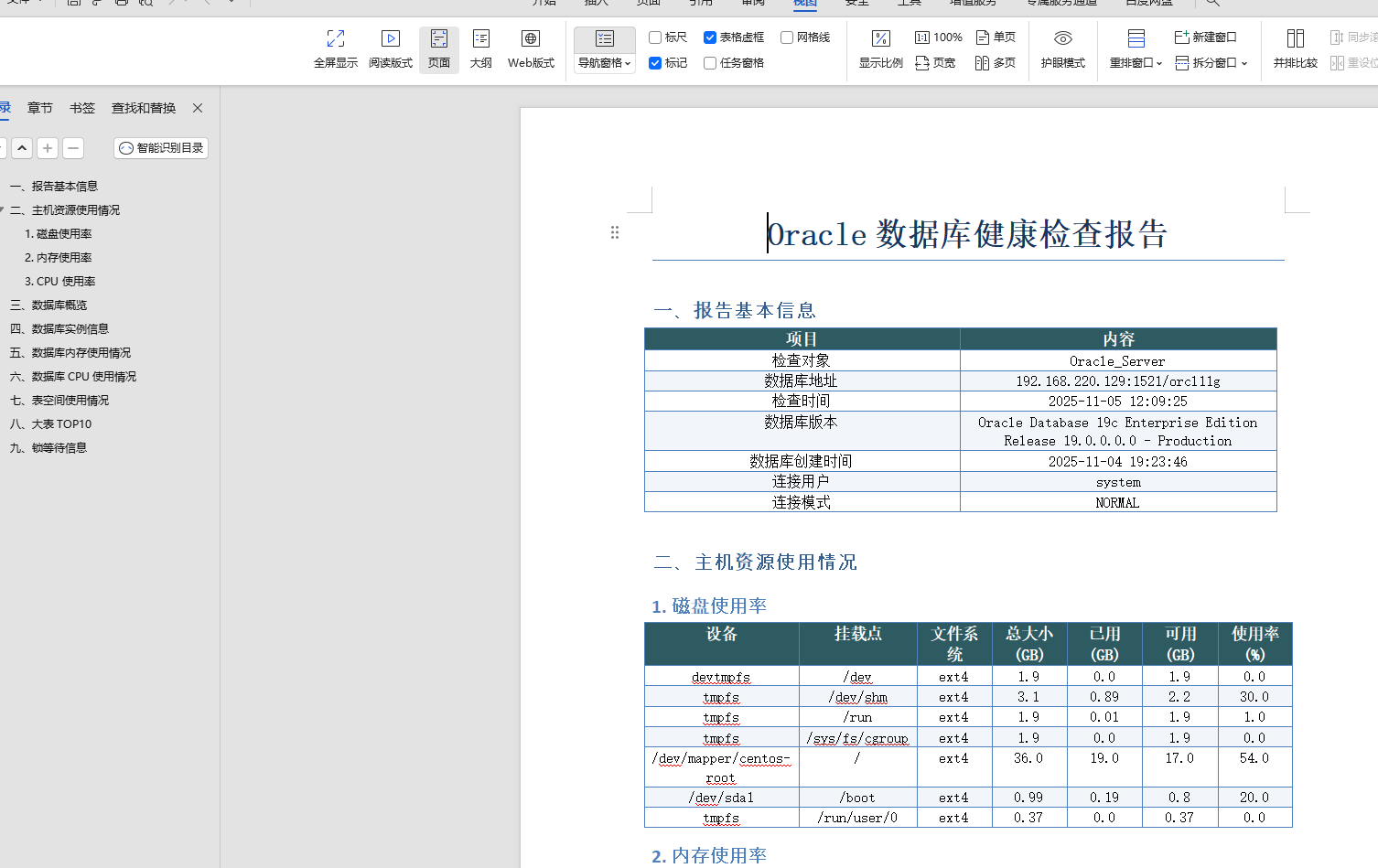The width and height of the screenshot is (1378, 868).
Task: Click the cell '/sys/fs/cgroup' in disk table
Action: [857, 738]
